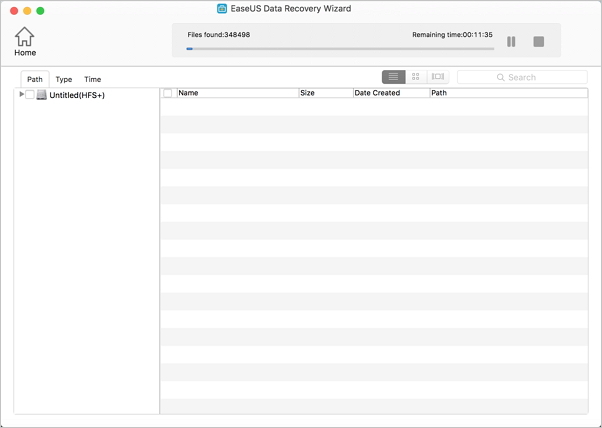602x428 pixels.
Task: Go to the Home screen
Action: click(25, 41)
